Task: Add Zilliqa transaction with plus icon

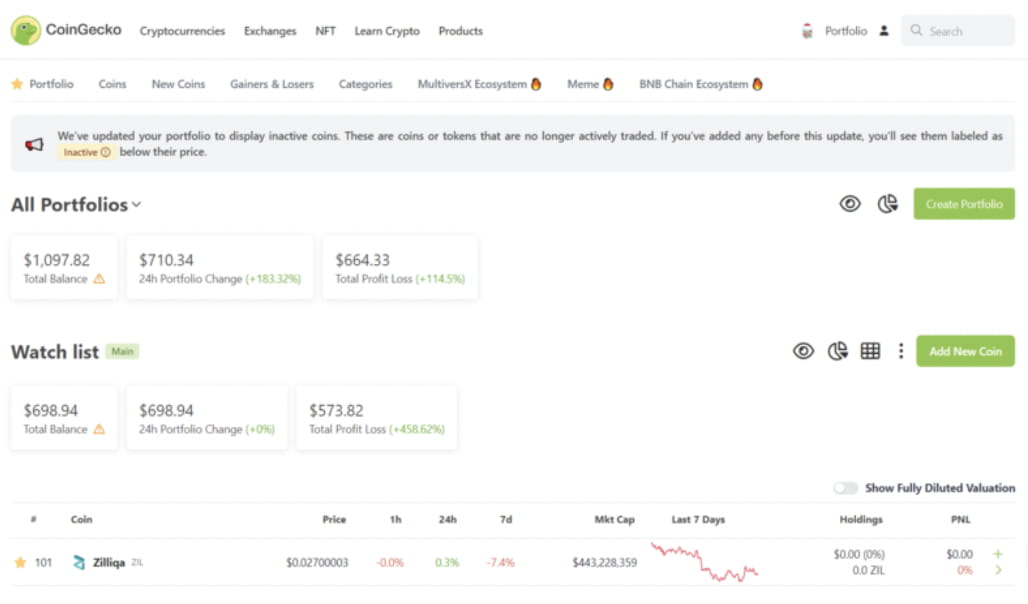Action: click(x=998, y=554)
